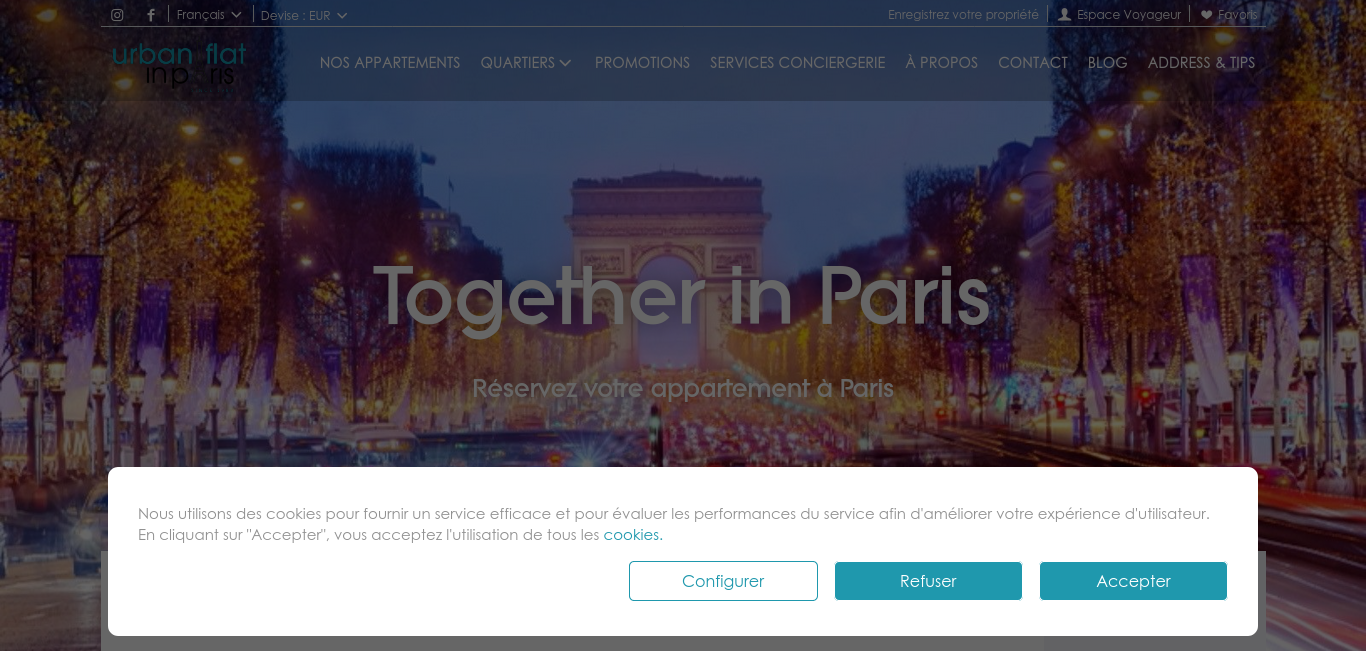This screenshot has height=651, width=1366.
Task: Click the heart Favoris icon
Action: point(1206,15)
